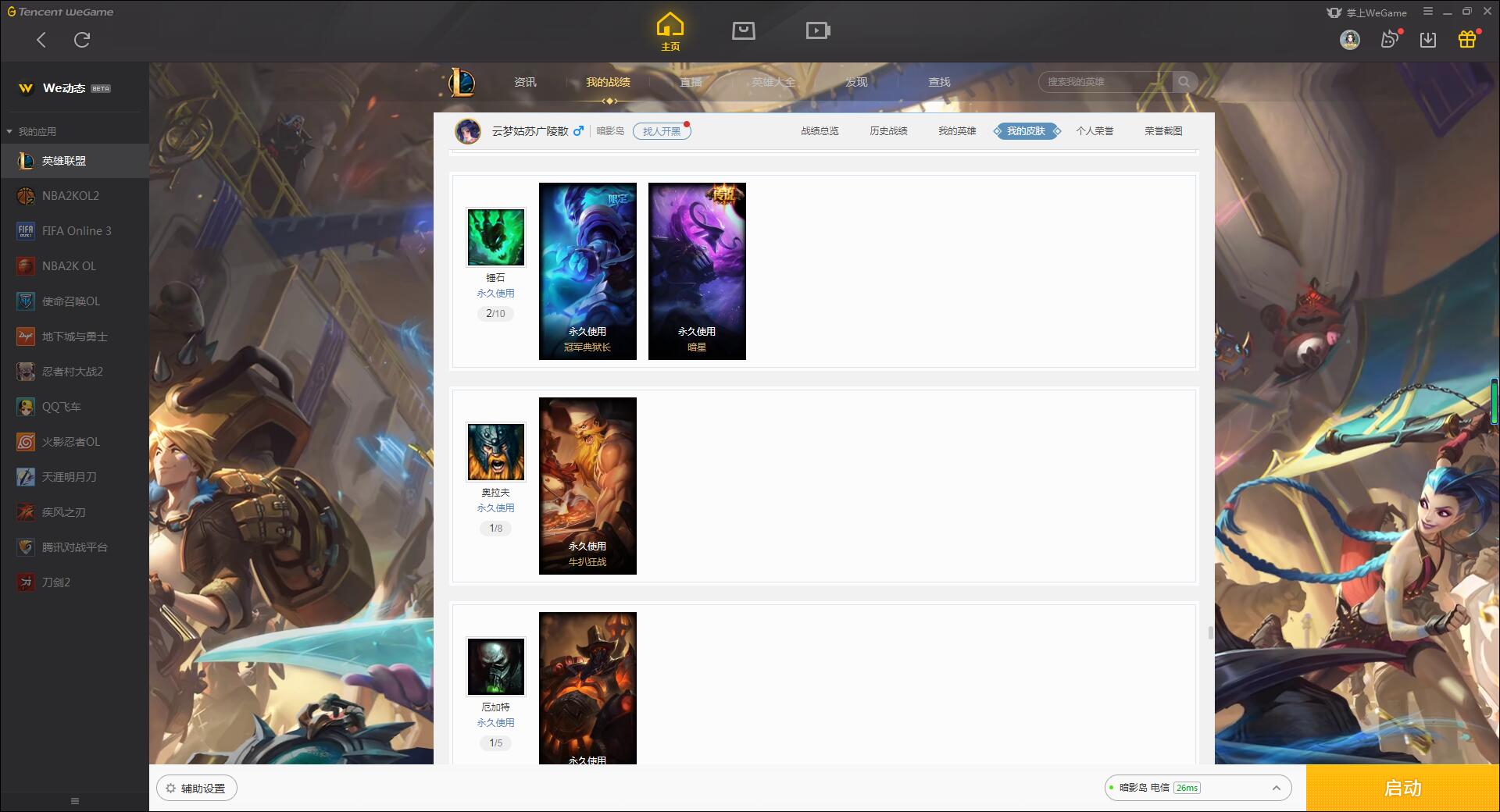Click the 奥拉夫 champion portrait
Viewport: 1500px width, 812px height.
tap(496, 452)
